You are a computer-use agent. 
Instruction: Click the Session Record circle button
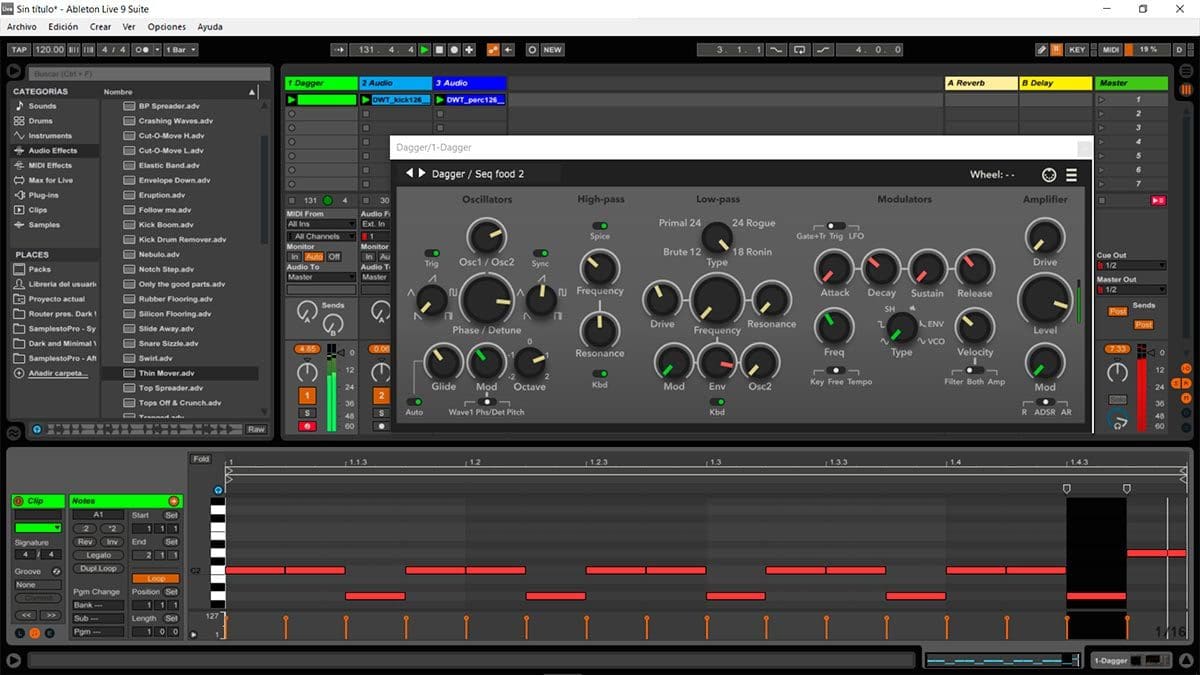tap(532, 49)
